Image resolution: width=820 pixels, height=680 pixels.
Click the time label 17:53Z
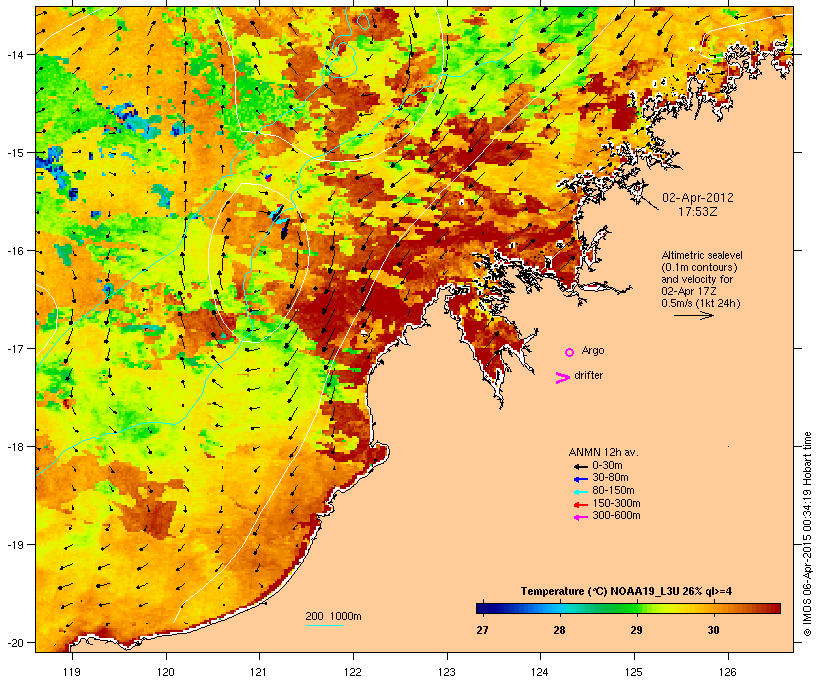698,212
